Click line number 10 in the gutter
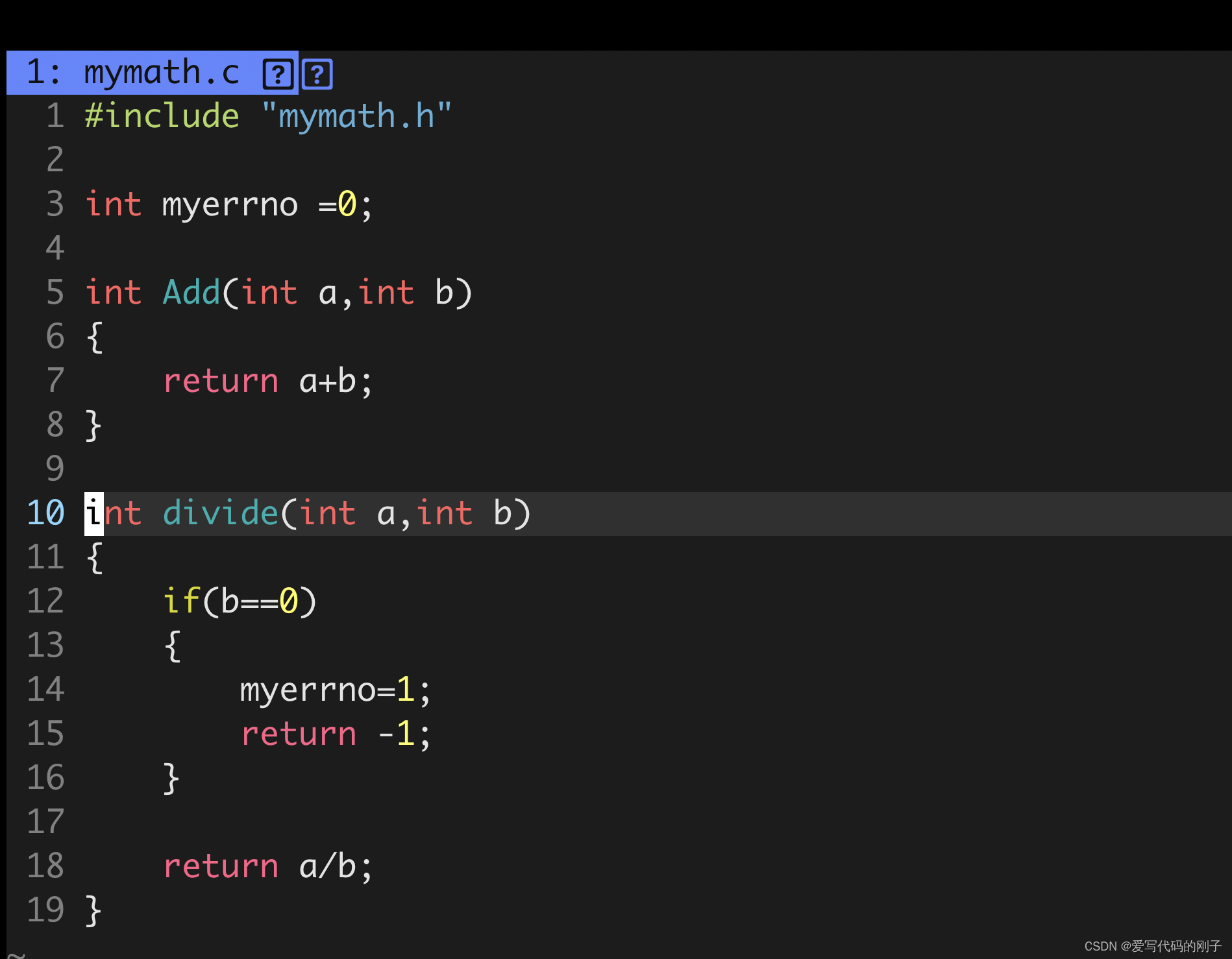Screen dimensions: 1232x959 point(45,513)
